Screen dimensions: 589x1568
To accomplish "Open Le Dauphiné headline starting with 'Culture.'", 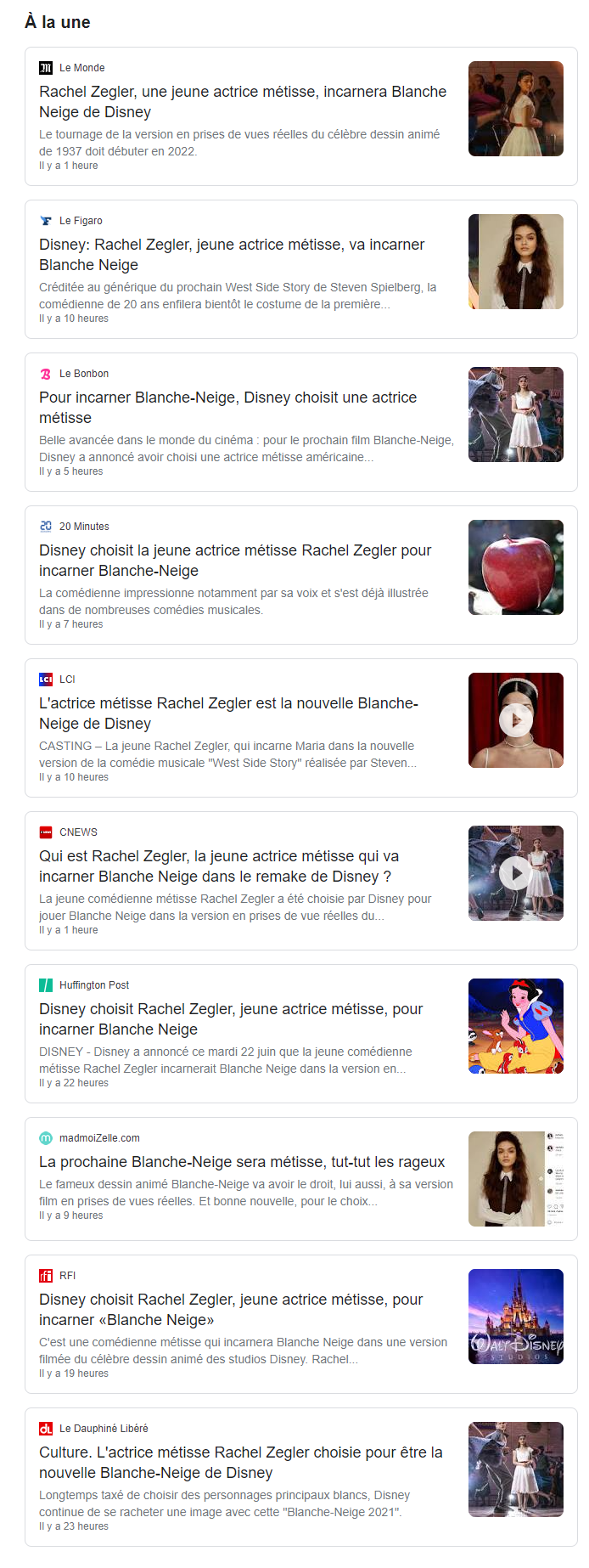I will (x=241, y=1463).
